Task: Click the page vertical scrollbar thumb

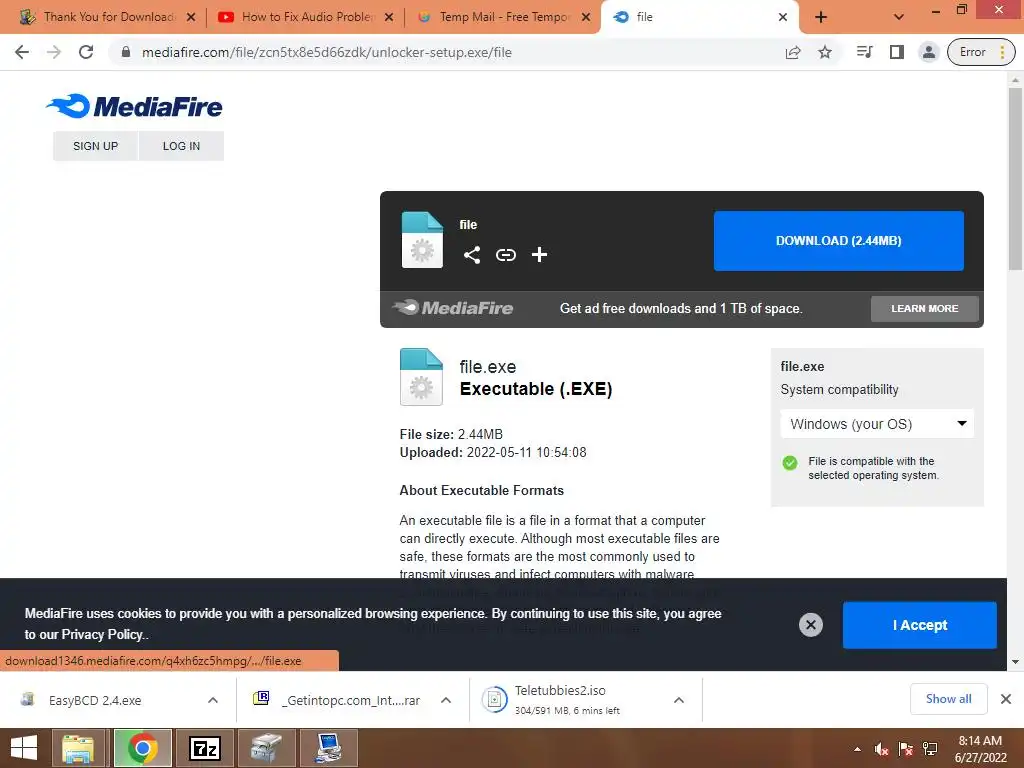Action: pos(1015,178)
